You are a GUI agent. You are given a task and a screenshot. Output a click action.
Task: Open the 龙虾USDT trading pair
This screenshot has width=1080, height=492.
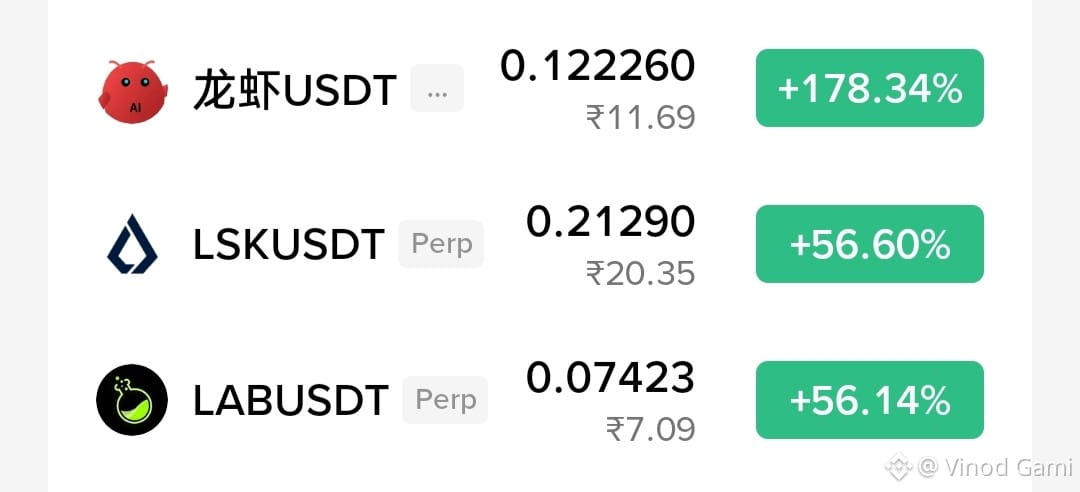click(295, 91)
